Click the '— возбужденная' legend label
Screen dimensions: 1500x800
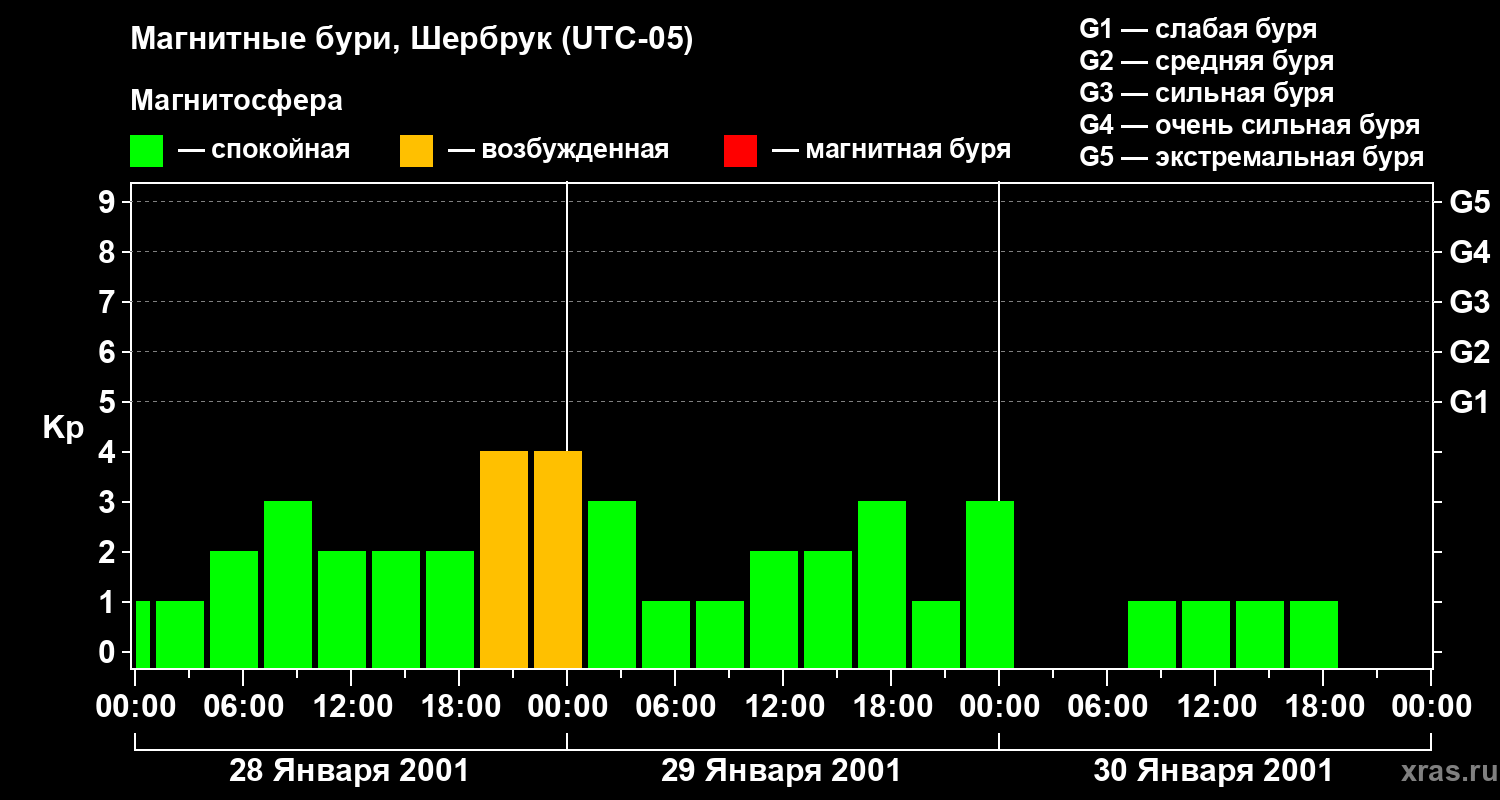[558, 151]
